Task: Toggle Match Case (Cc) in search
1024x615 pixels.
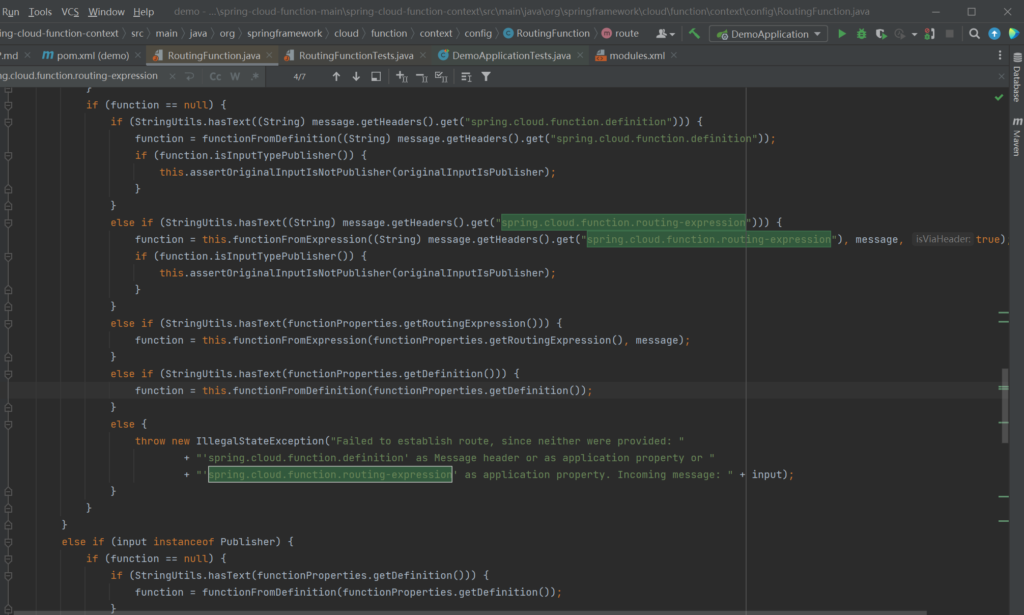Action: [215, 76]
